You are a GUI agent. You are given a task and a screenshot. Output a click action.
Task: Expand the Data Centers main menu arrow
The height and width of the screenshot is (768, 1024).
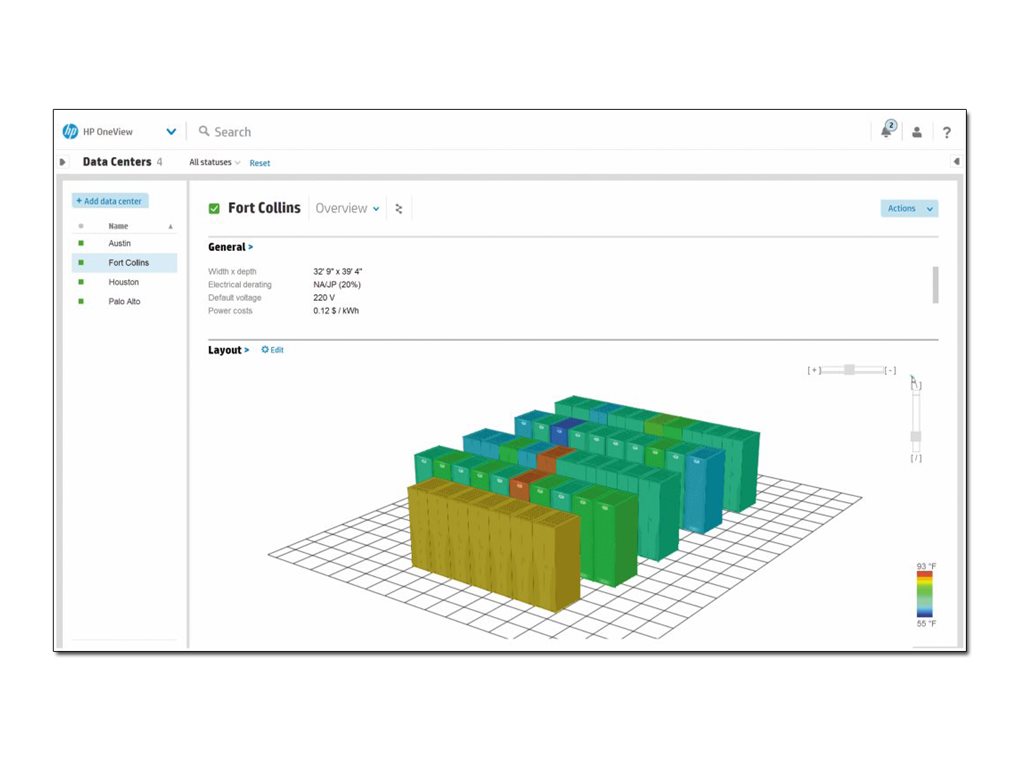62,161
